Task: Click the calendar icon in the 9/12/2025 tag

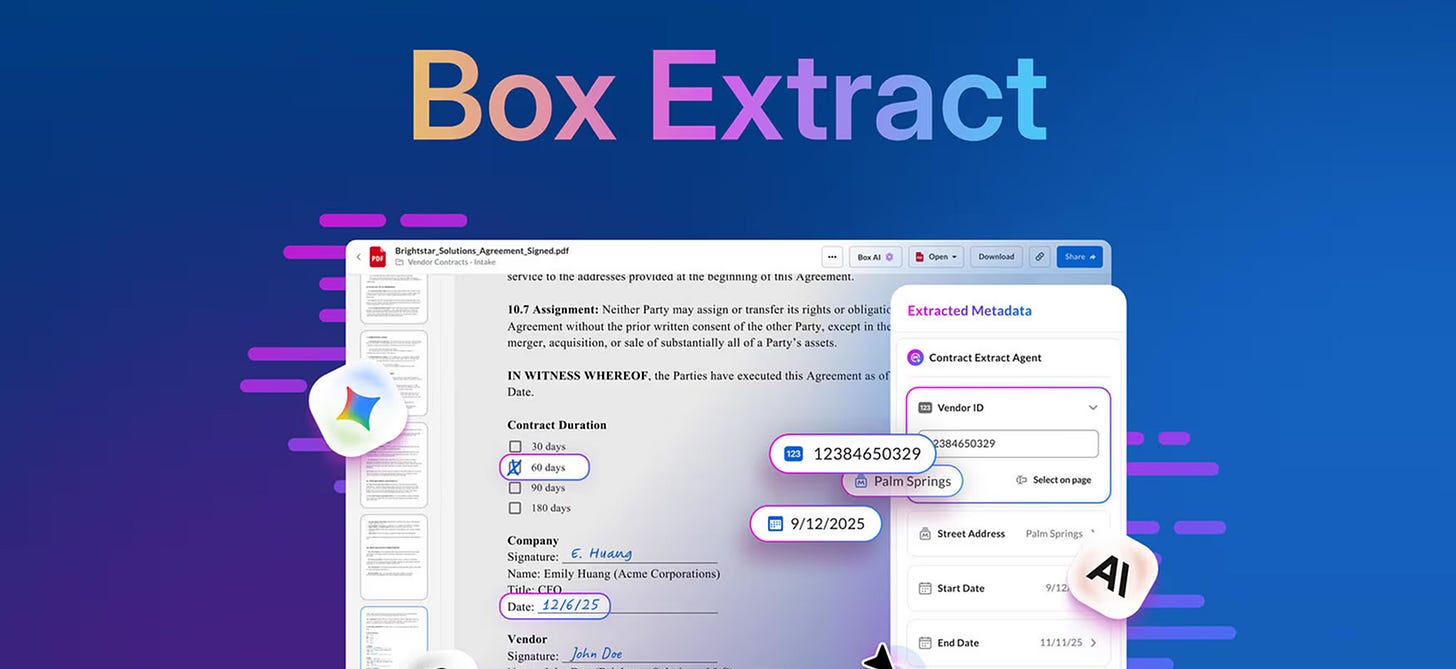Action: 774,523
